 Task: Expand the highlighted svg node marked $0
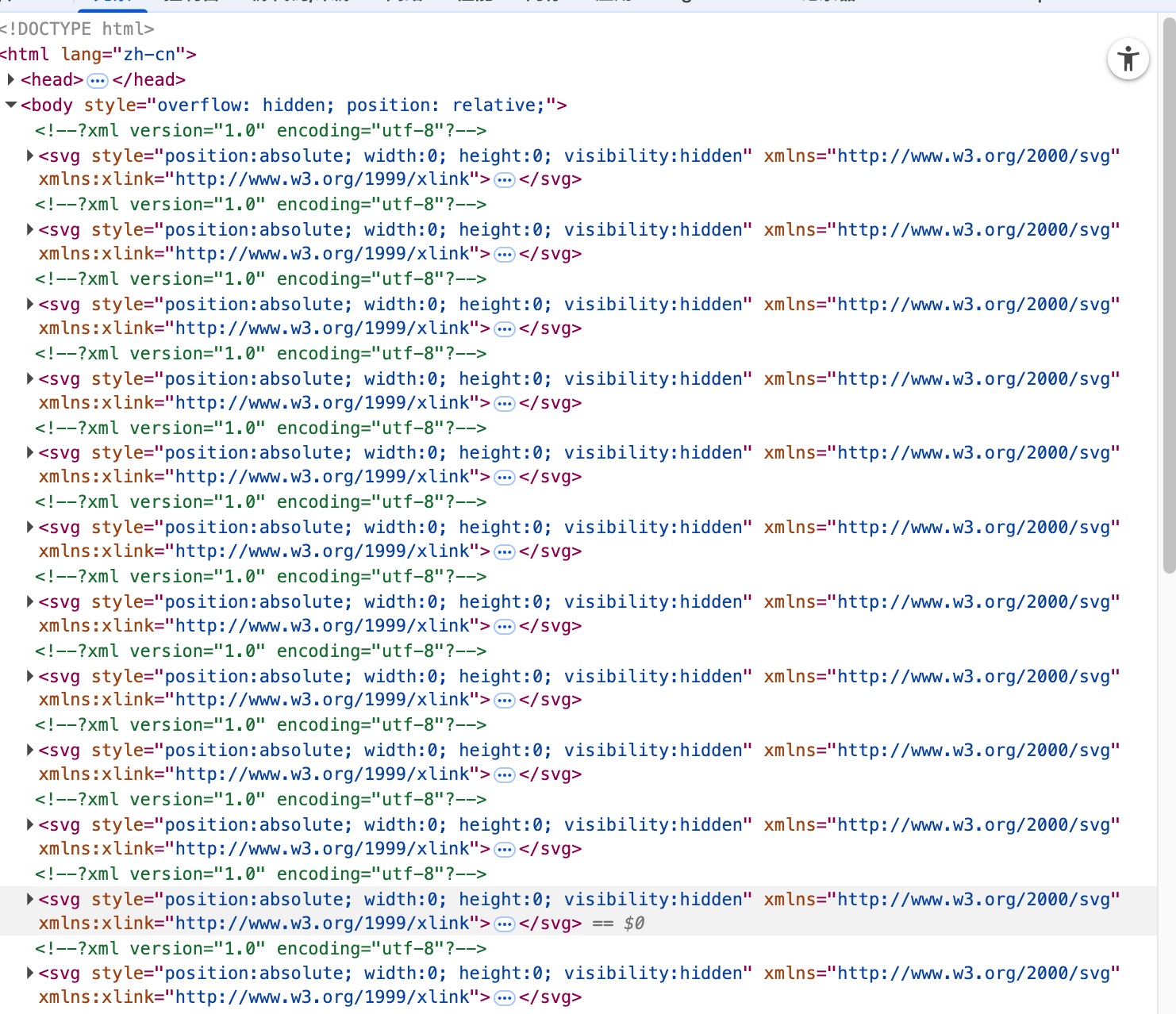click(x=30, y=899)
